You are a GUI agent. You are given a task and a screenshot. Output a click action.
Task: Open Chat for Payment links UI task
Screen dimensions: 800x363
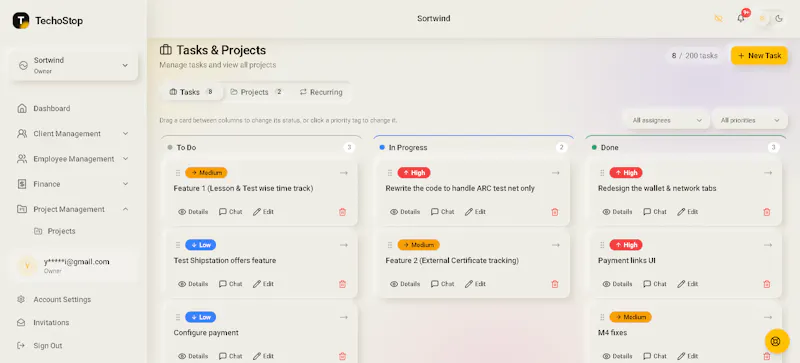tap(655, 284)
